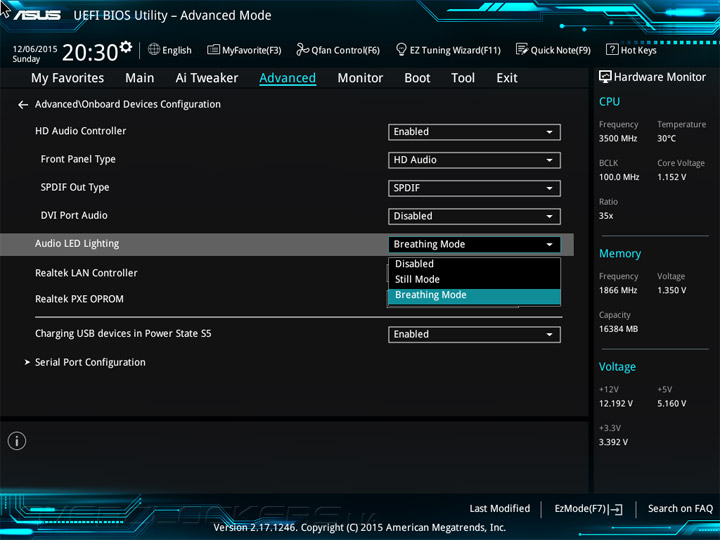Click the info circle icon
720x540 pixels.
17,441
